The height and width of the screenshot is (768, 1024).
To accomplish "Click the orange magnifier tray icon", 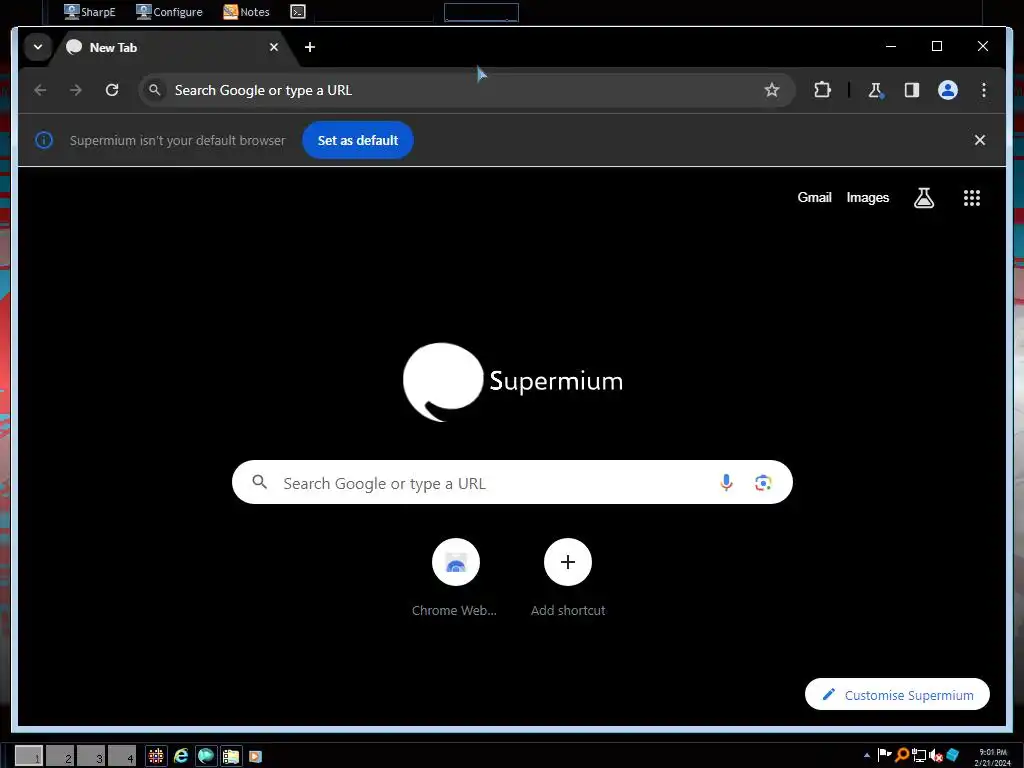I will coord(902,755).
